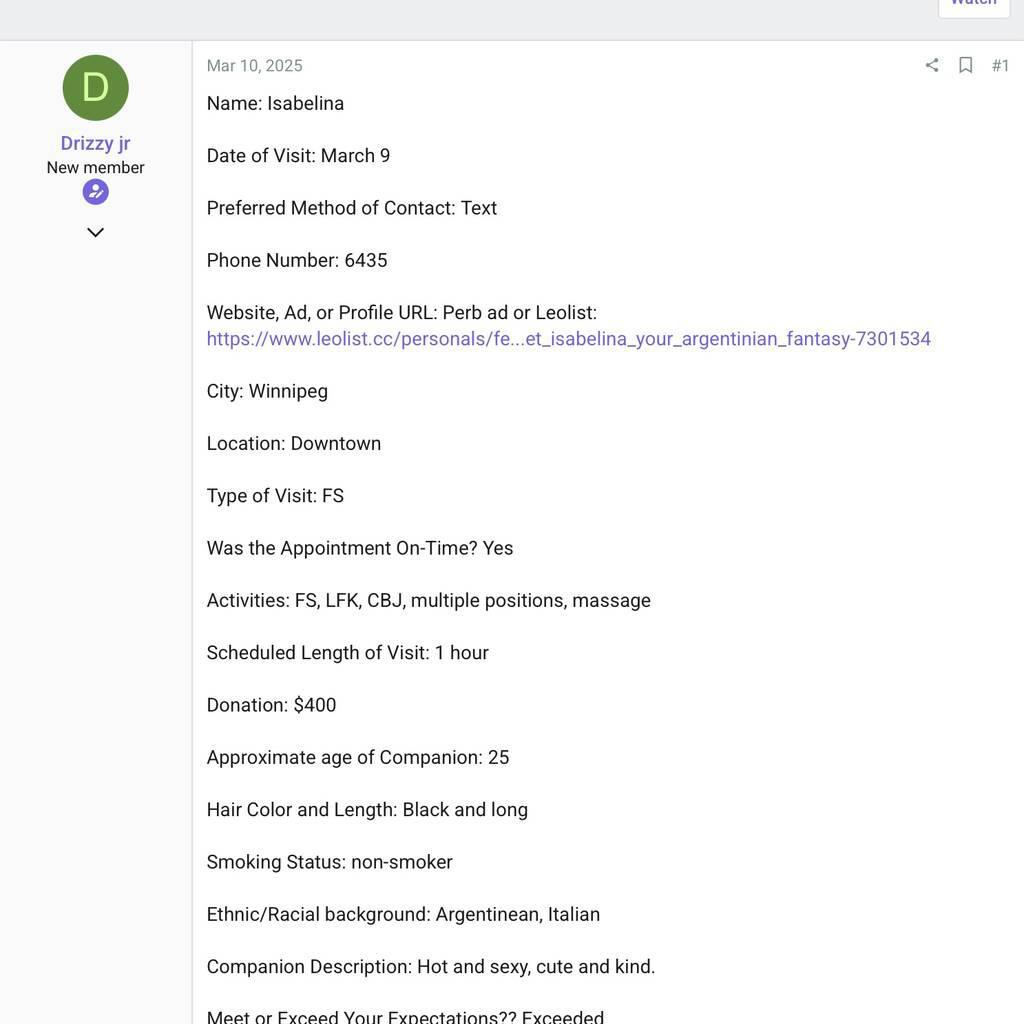Image resolution: width=1024 pixels, height=1024 pixels.
Task: Click the 'Smoking Status: non-smoker' line
Action: click(329, 862)
